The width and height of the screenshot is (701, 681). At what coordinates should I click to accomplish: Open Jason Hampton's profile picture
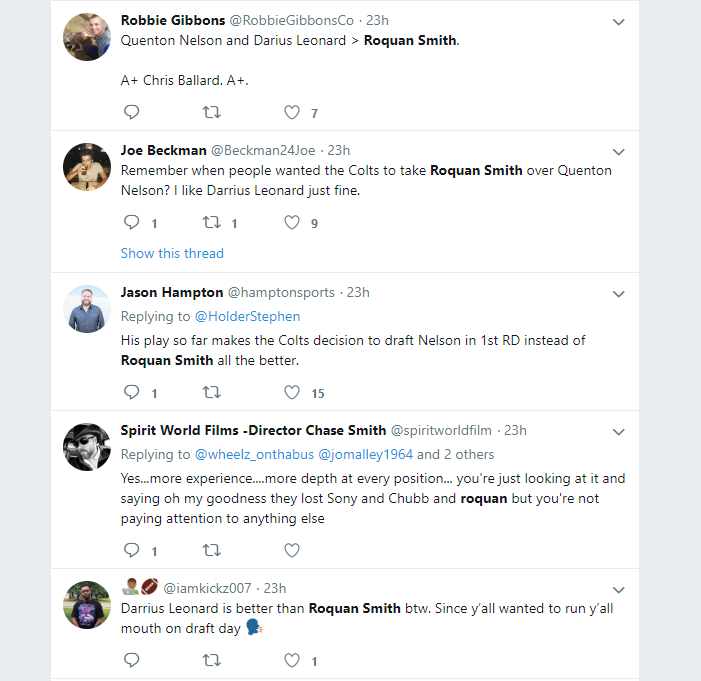86,308
